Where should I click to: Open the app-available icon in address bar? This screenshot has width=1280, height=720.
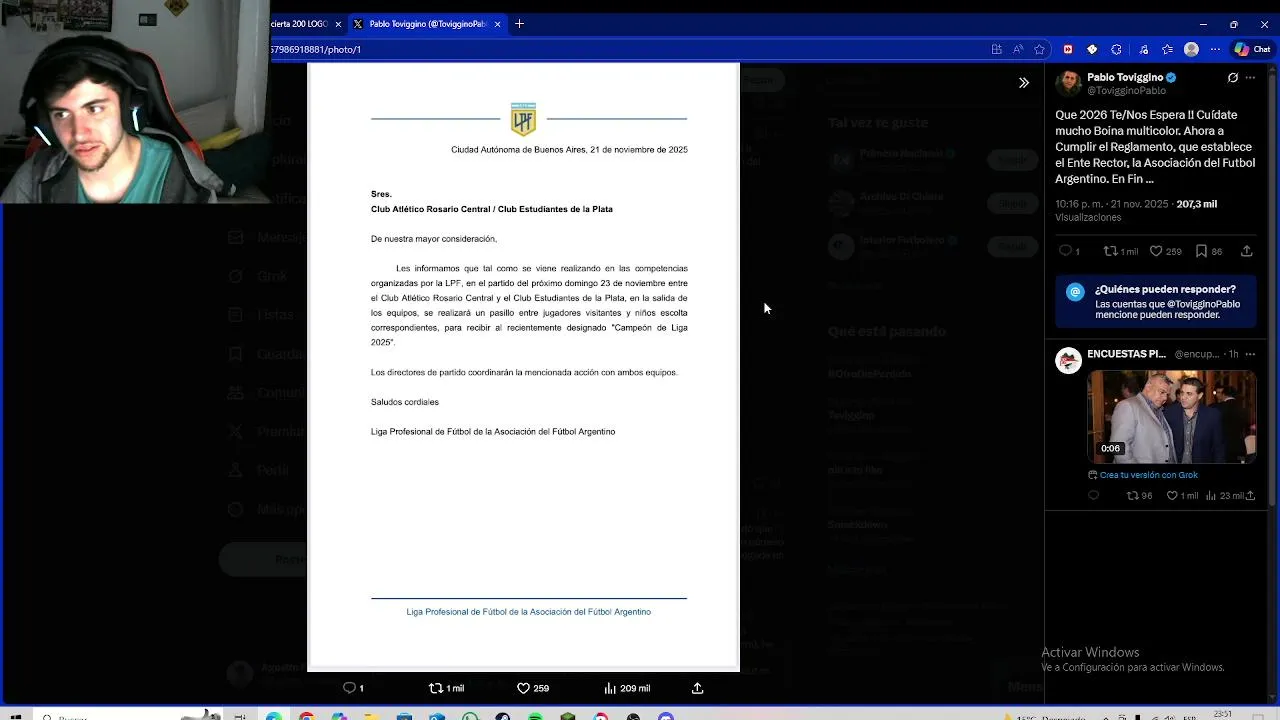(996, 49)
